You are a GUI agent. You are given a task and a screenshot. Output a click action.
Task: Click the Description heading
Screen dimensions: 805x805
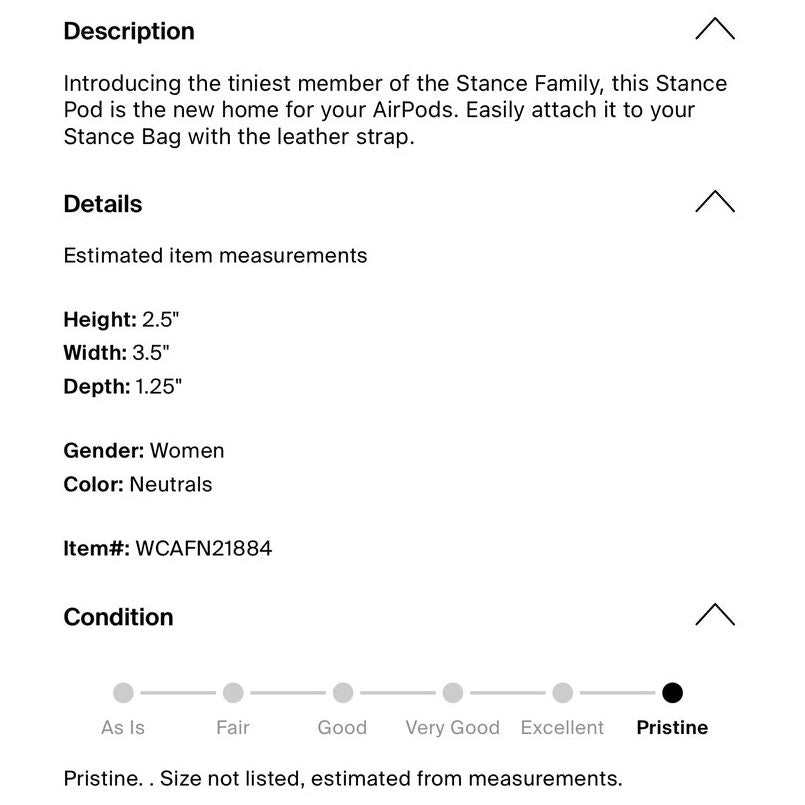[x=129, y=31]
